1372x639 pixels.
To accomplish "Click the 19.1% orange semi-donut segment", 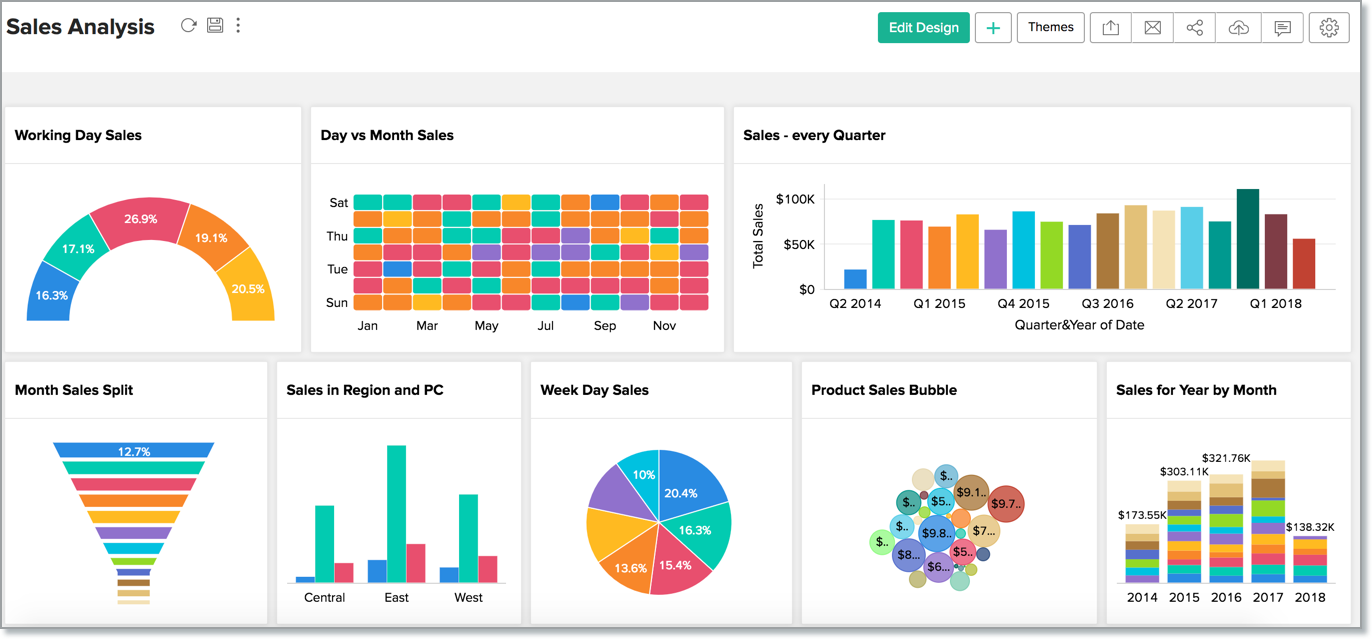I will pyautogui.click(x=211, y=238).
